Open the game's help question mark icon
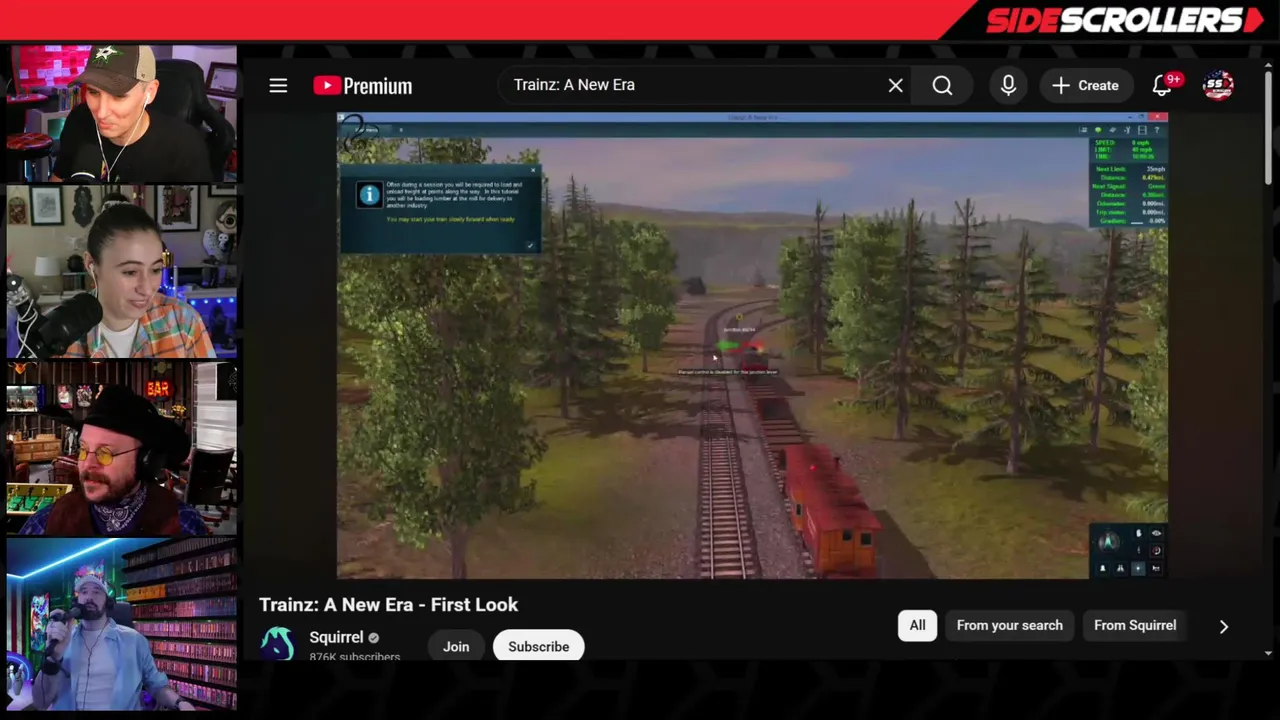Viewport: 1280px width, 720px height. pos(1157,130)
